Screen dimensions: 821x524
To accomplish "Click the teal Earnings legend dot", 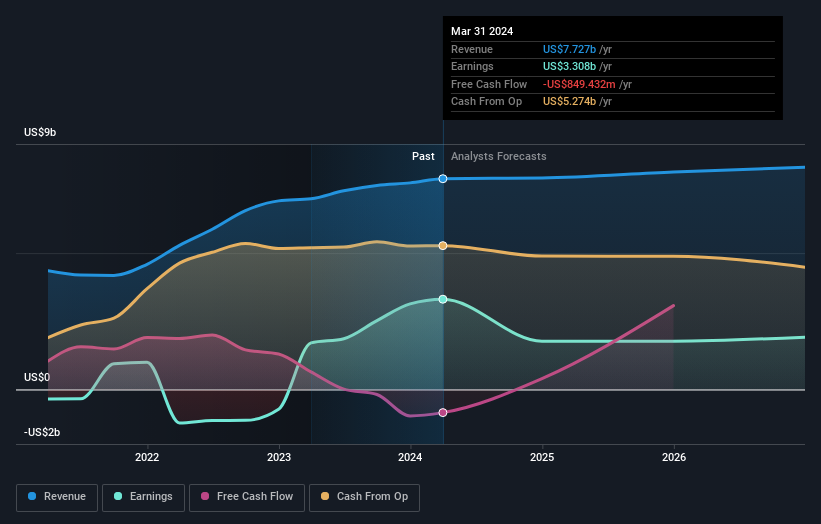I will pos(118,496).
